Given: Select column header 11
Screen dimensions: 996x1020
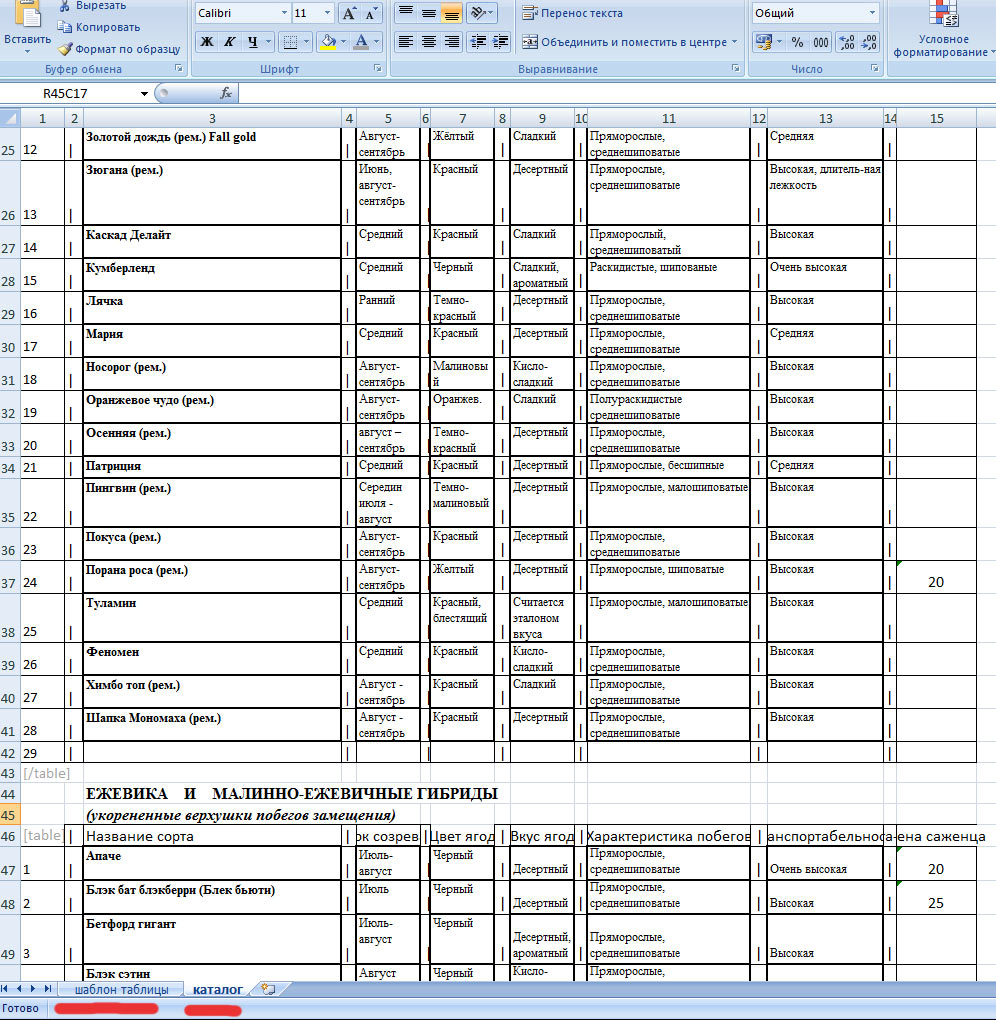Looking at the screenshot, I should [x=669, y=118].
